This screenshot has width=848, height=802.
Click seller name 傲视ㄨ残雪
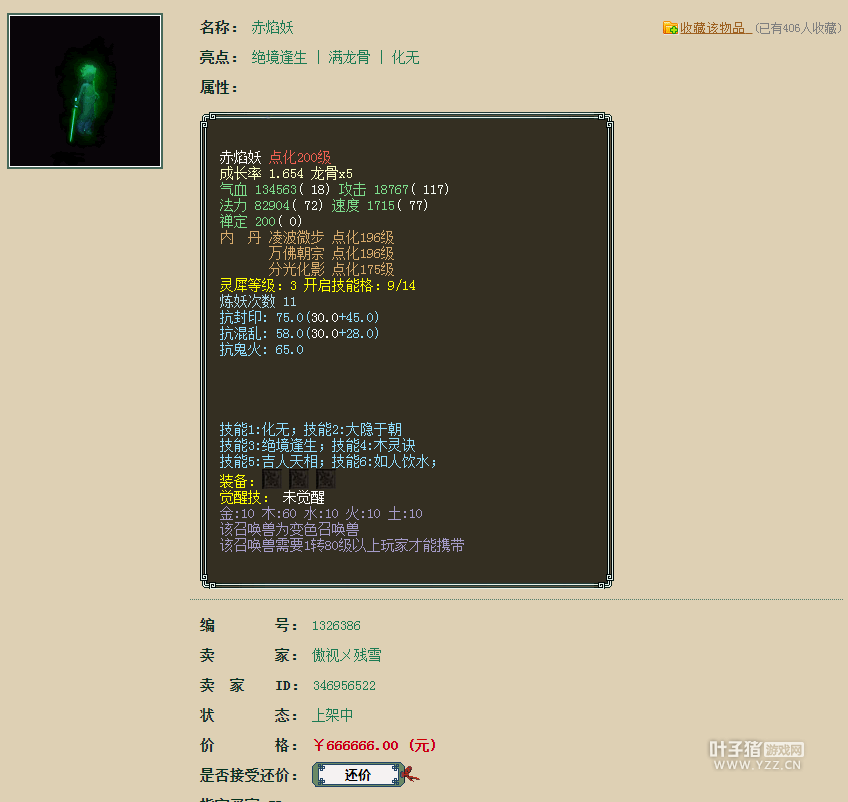(346, 655)
